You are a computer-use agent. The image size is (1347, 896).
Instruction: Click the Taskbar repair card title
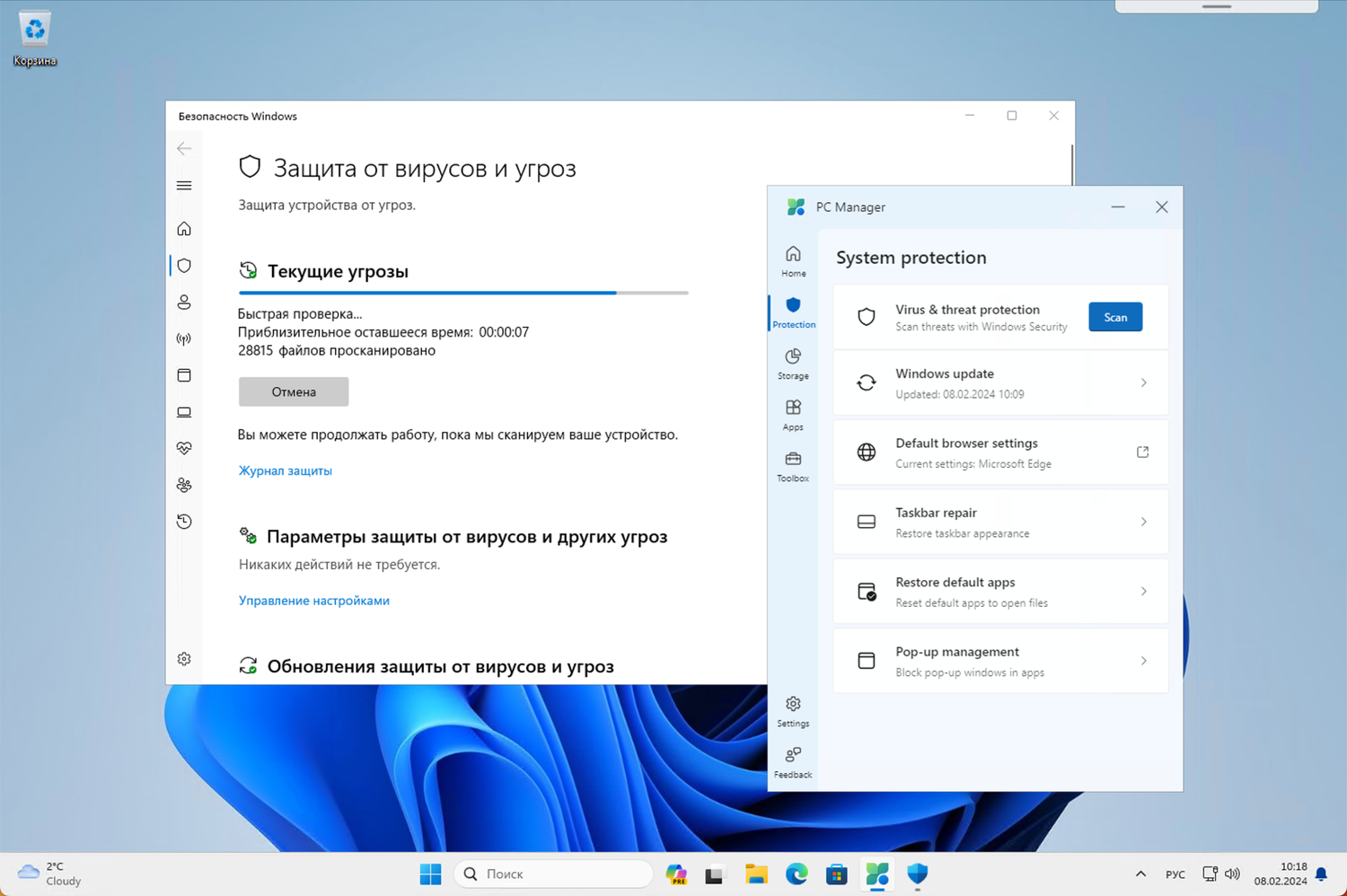click(x=936, y=513)
